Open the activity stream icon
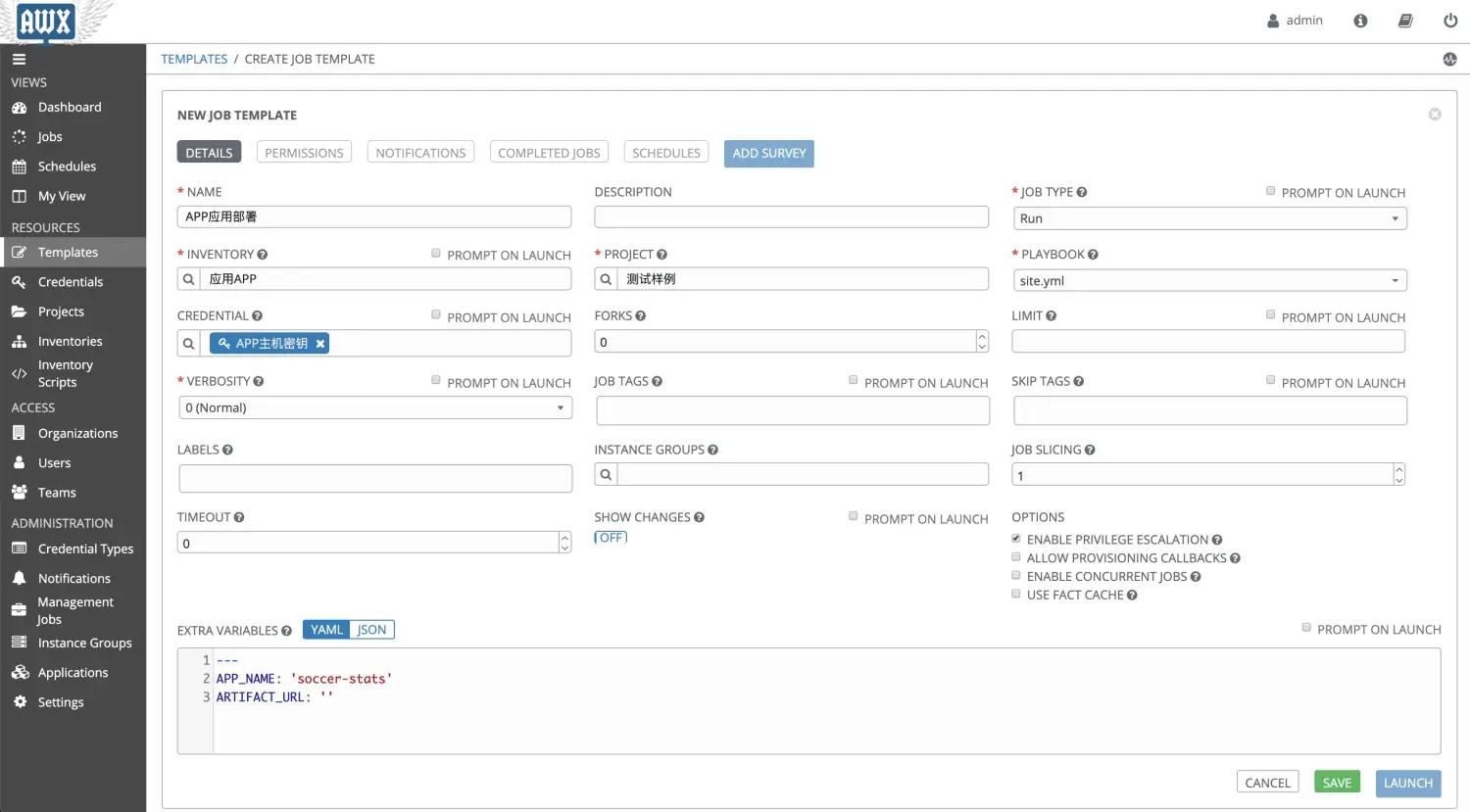Viewport: 1470px width, 812px height. click(x=1449, y=60)
